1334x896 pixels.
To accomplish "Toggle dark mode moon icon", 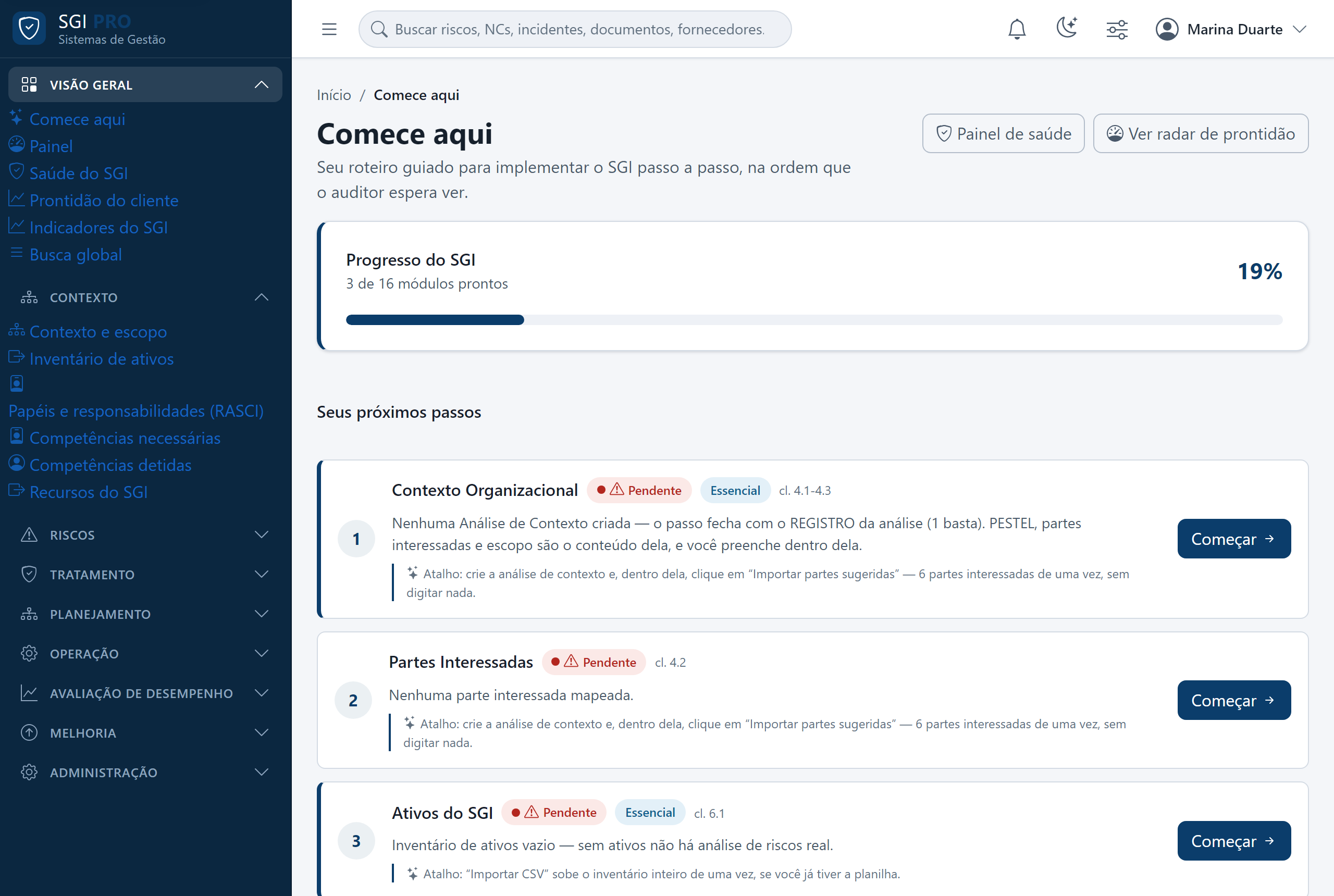I will pyautogui.click(x=1067, y=28).
